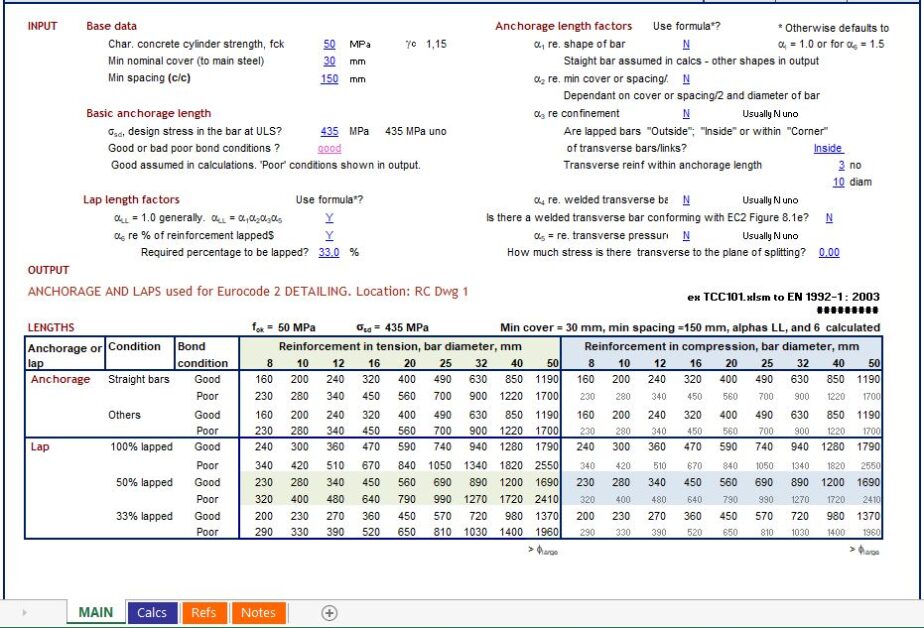
Task: Click the '* Otherwise defaults to' note
Action: click(x=833, y=28)
